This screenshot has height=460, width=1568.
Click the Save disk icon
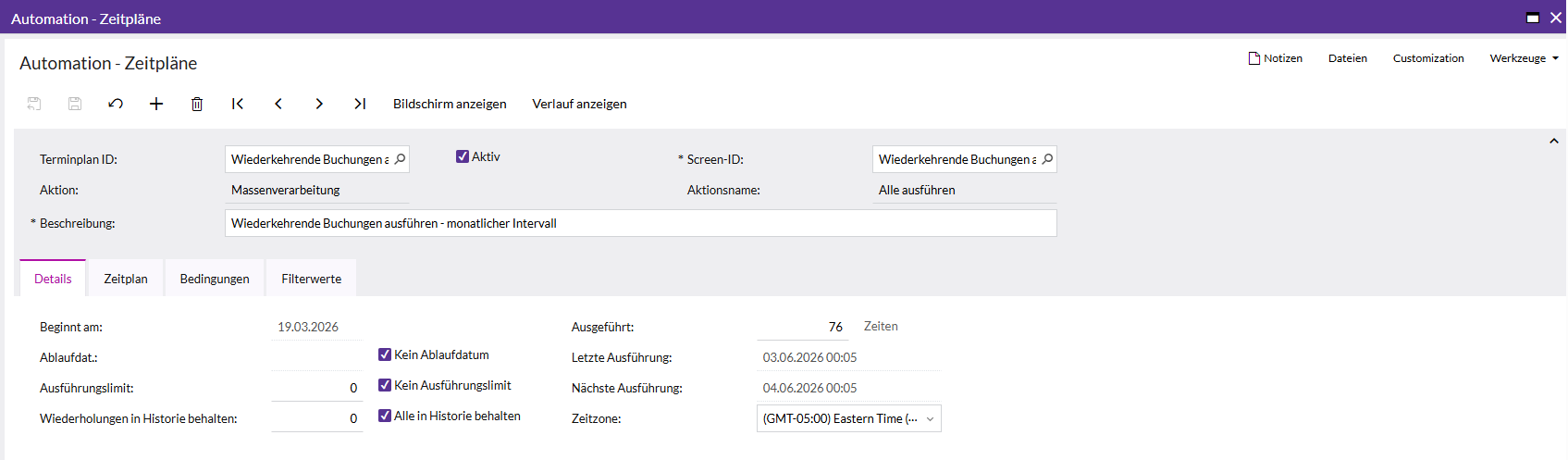point(75,104)
